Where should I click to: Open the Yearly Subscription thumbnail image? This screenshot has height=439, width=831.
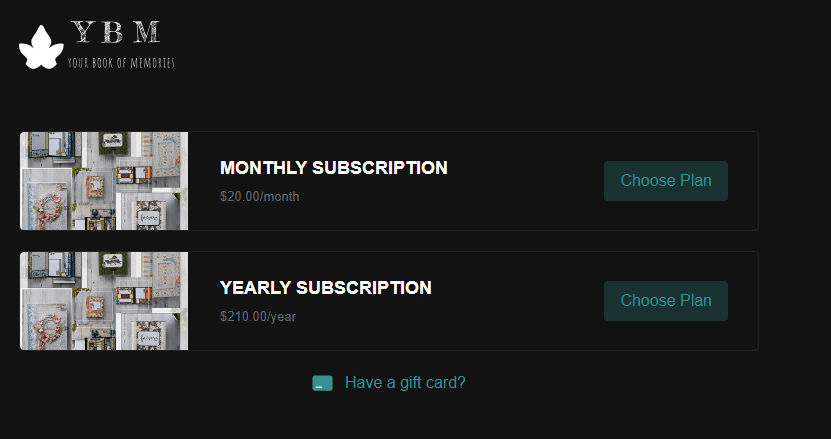click(104, 301)
